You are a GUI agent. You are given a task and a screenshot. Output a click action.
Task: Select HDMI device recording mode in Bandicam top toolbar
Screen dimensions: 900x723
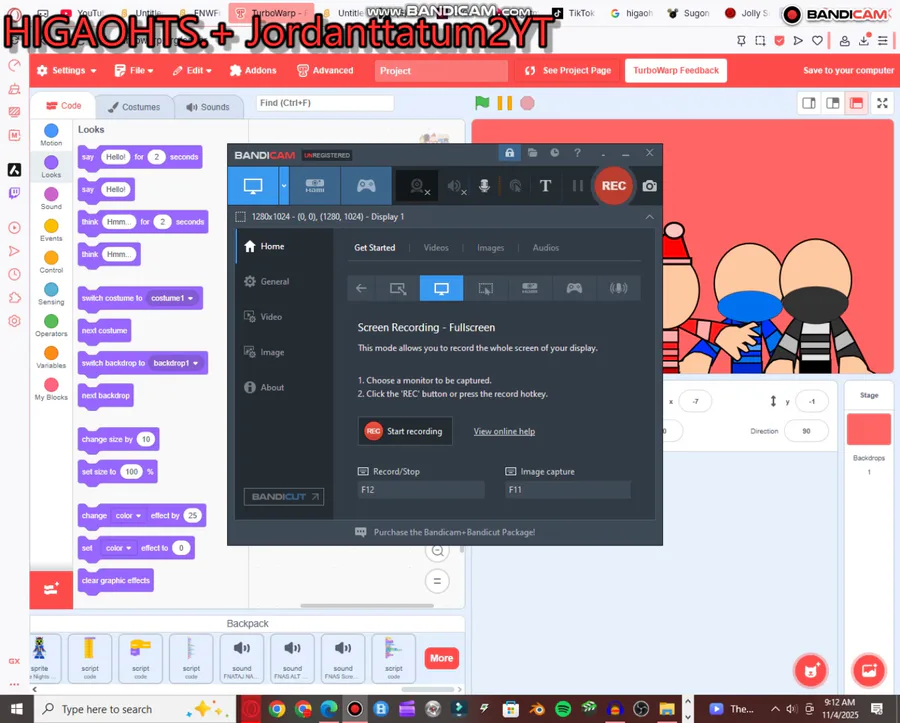tap(315, 186)
